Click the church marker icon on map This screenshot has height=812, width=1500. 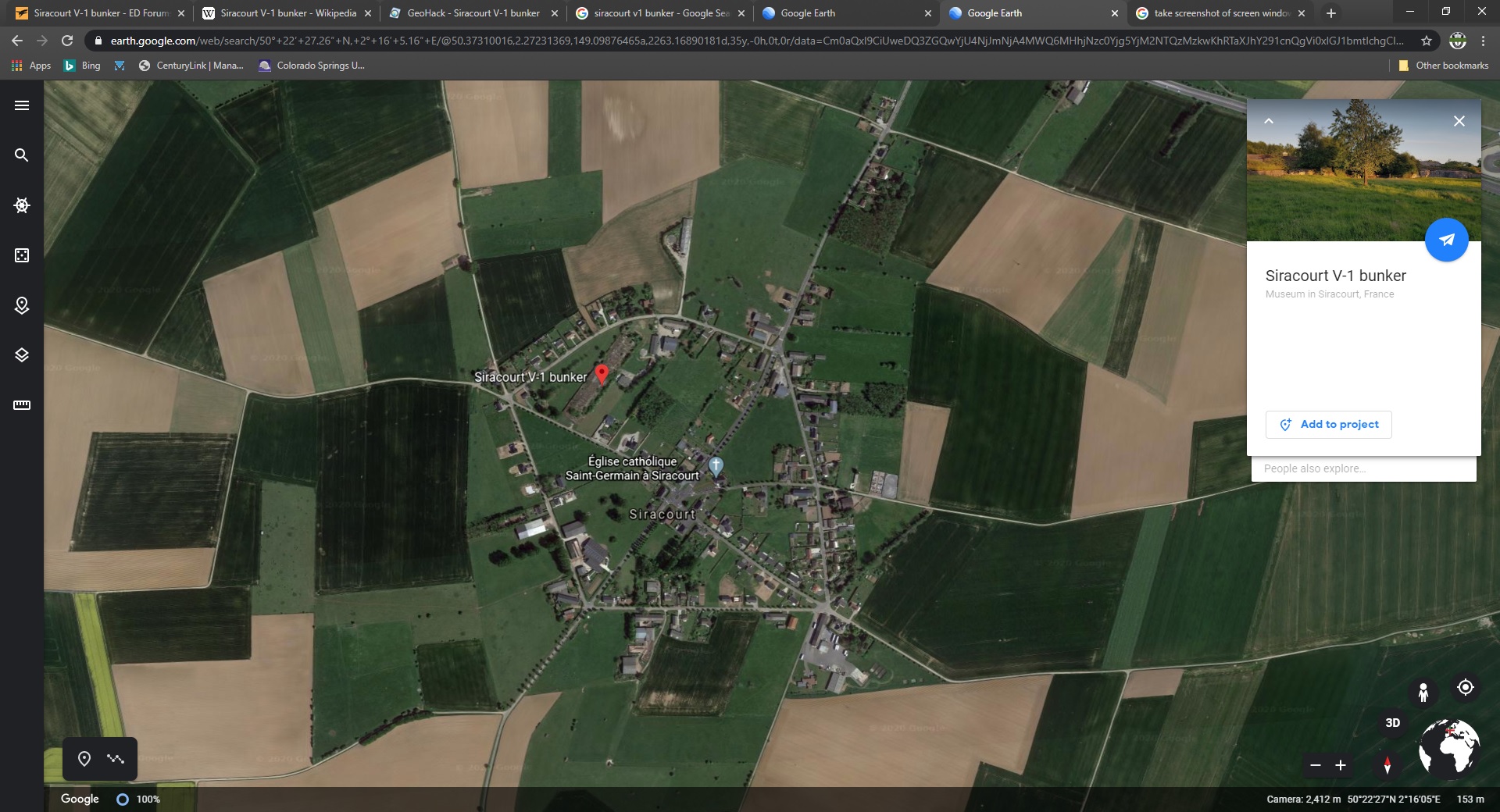click(716, 466)
